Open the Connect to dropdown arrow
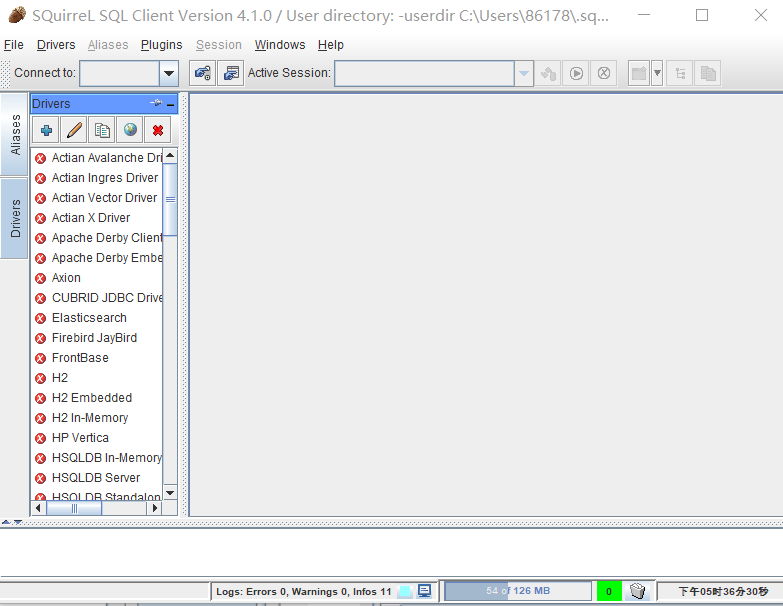783x606 pixels. [169, 73]
